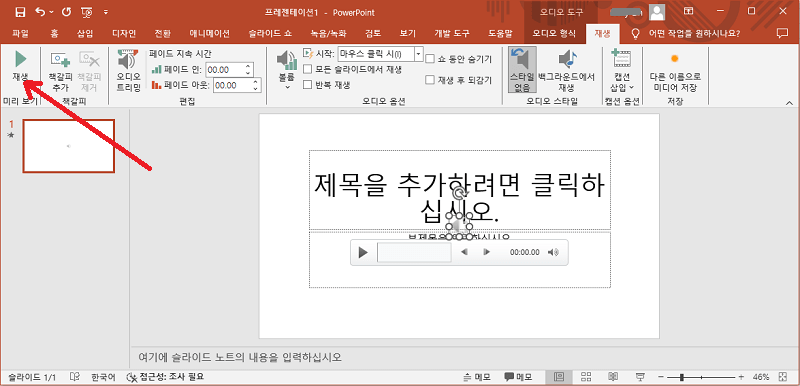Click the rotation handle of audio object
800x386 pixels.
click(460, 193)
